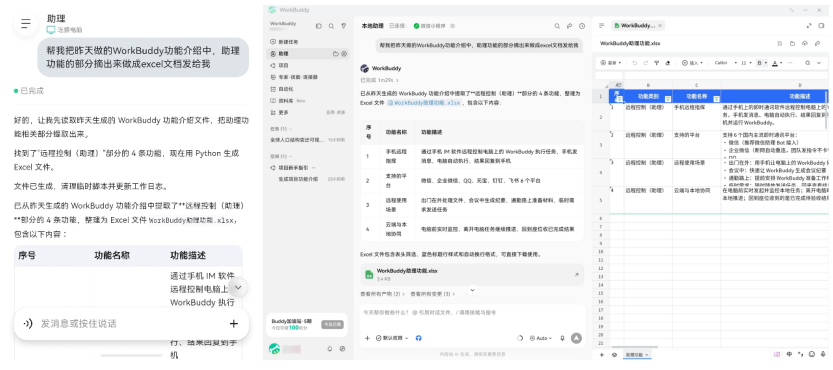
Task: Open 更多 in the sidebar
Action: pyautogui.click(x=308, y=112)
